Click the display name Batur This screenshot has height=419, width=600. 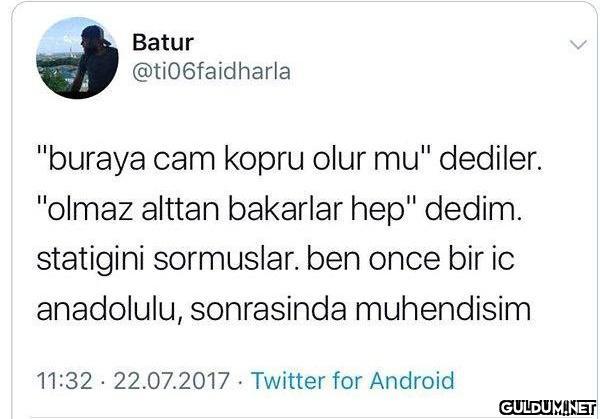(x=163, y=42)
